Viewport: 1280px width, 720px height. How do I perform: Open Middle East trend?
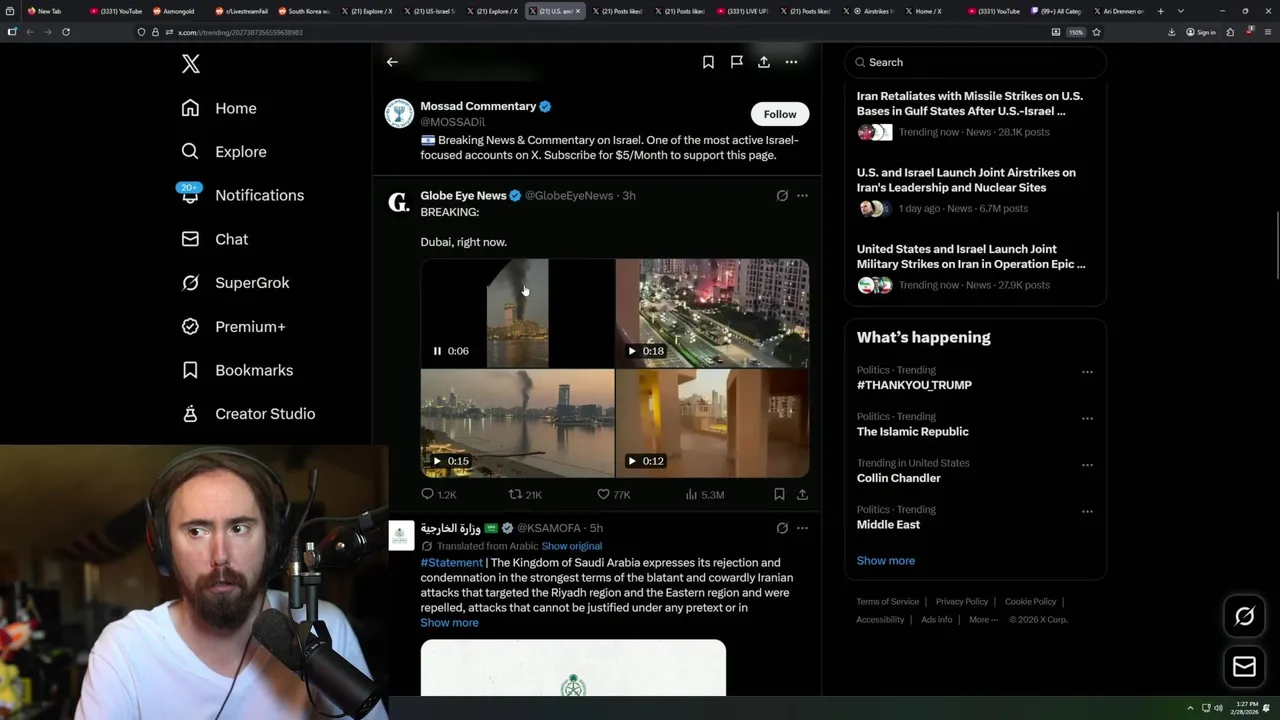tap(888, 525)
